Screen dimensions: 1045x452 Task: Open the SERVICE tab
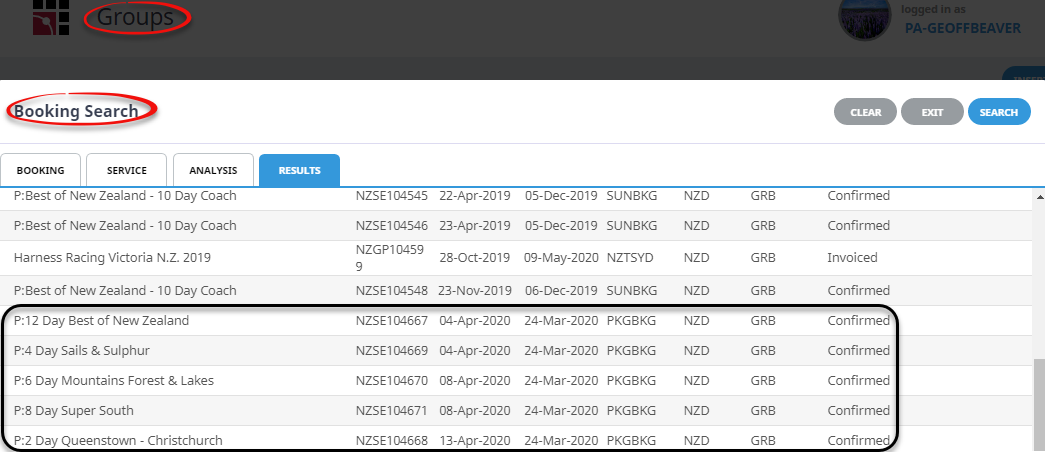coord(127,170)
